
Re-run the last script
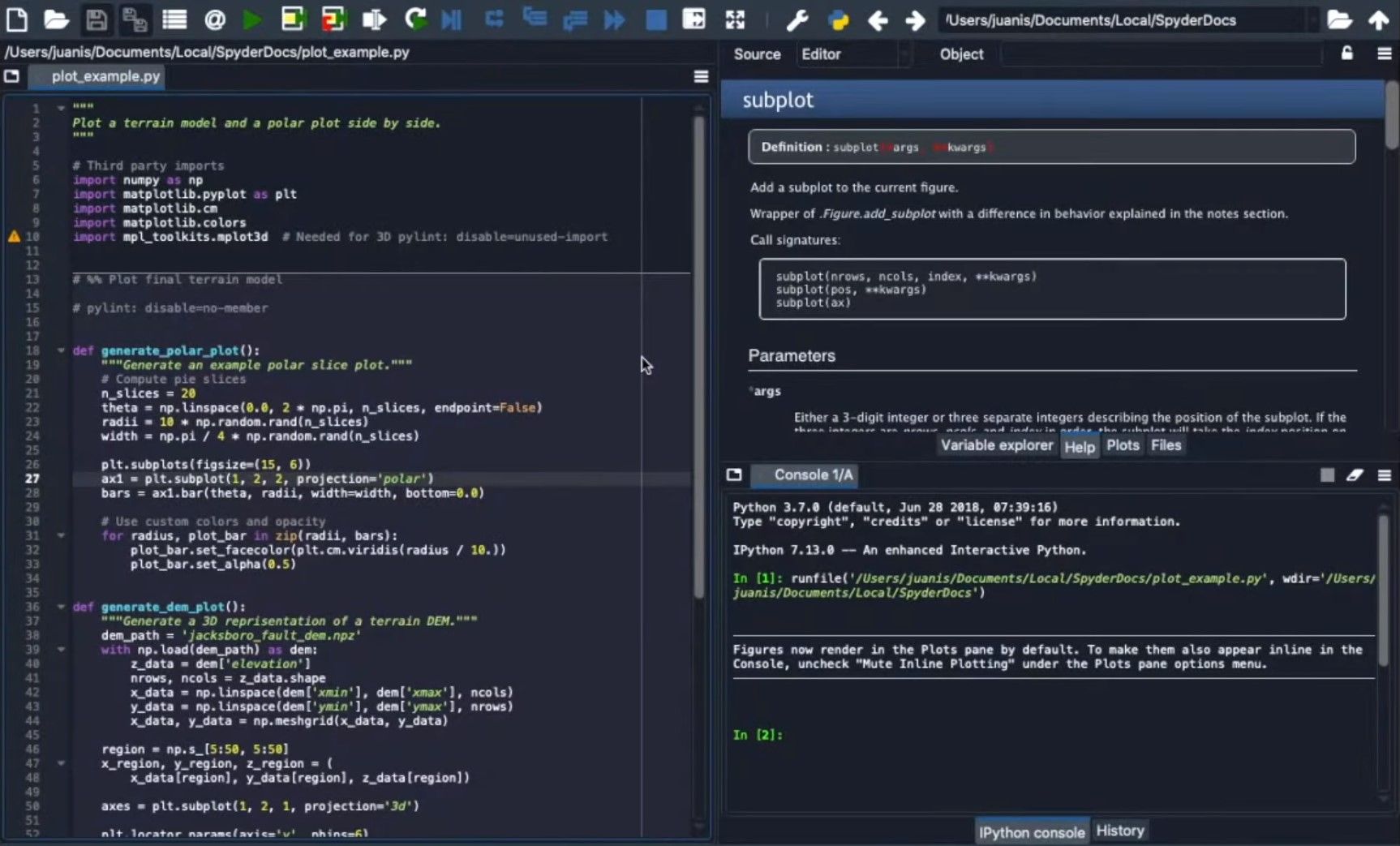pos(415,19)
